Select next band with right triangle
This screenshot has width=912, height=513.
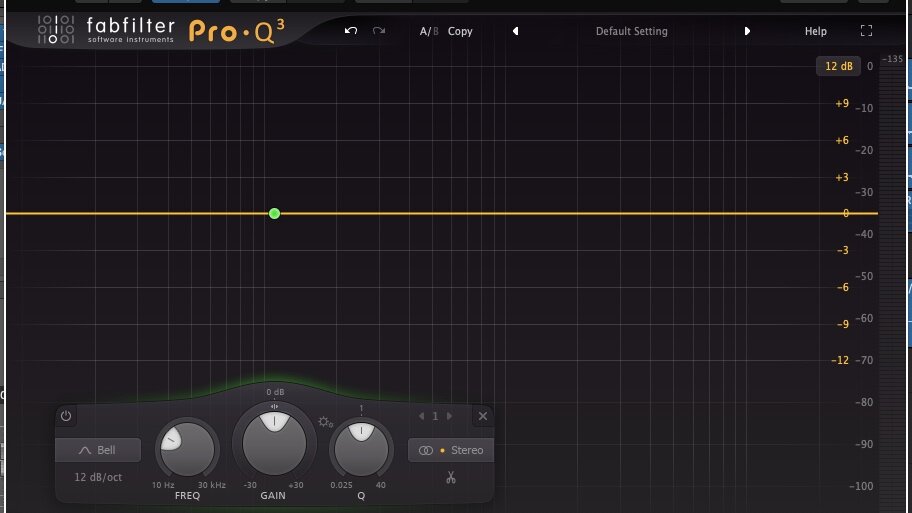(449, 416)
